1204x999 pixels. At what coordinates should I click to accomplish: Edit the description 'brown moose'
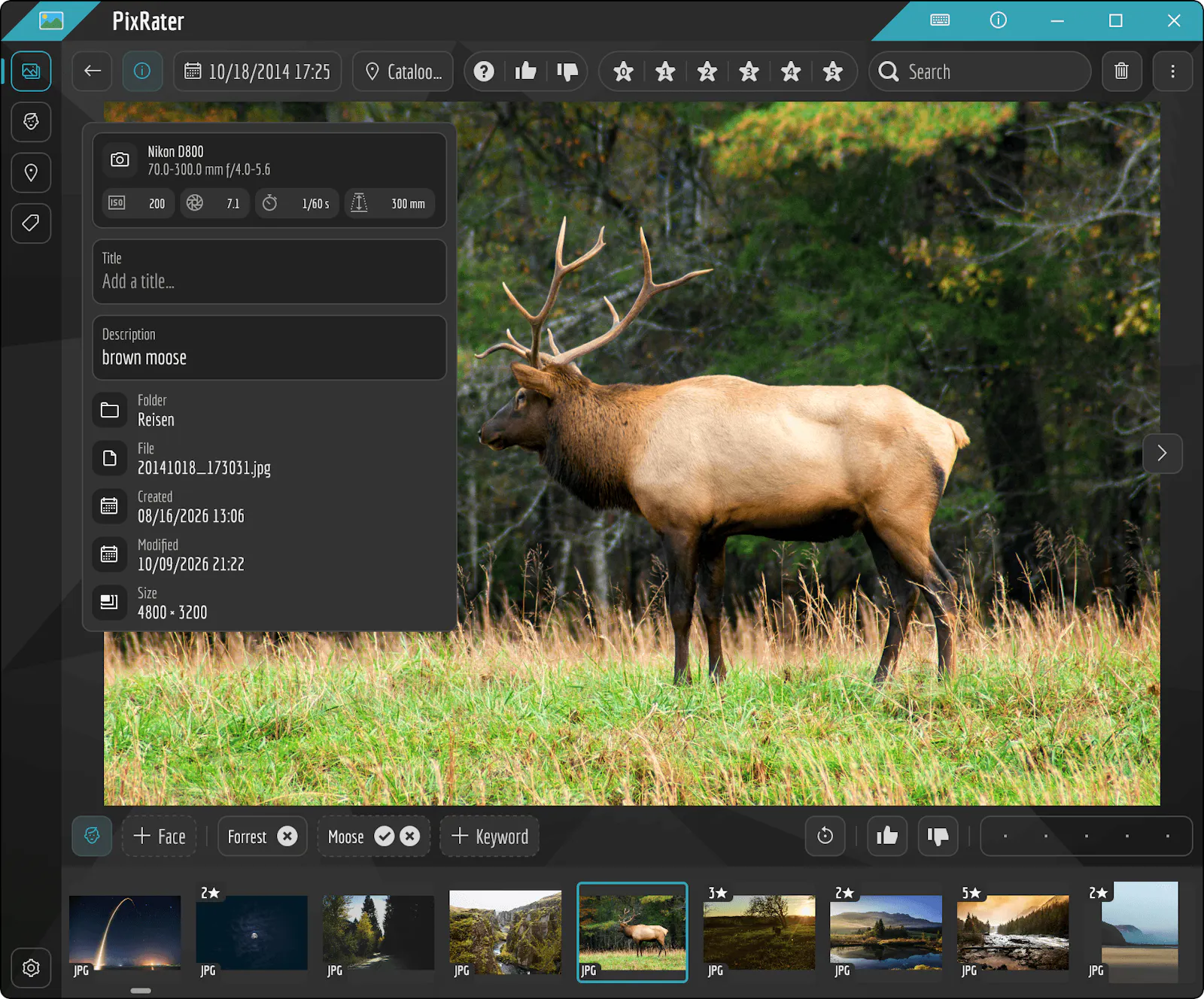(x=269, y=348)
